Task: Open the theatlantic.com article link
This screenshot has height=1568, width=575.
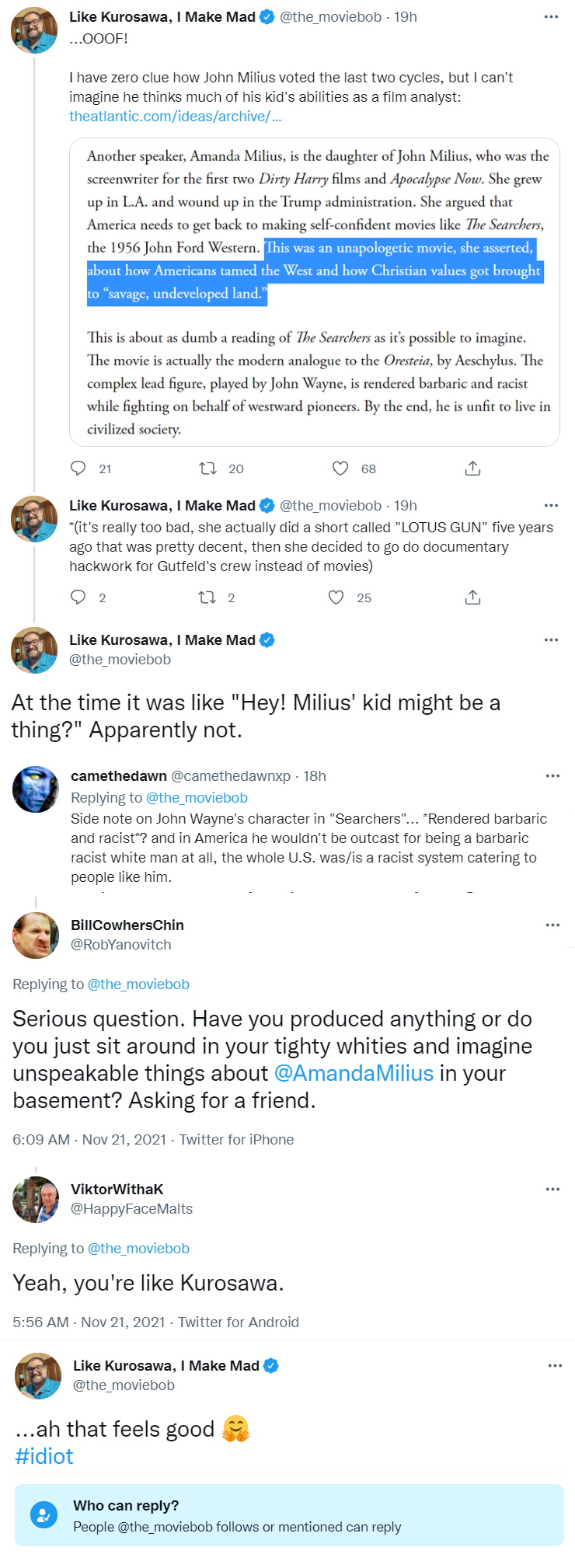Action: click(x=175, y=117)
